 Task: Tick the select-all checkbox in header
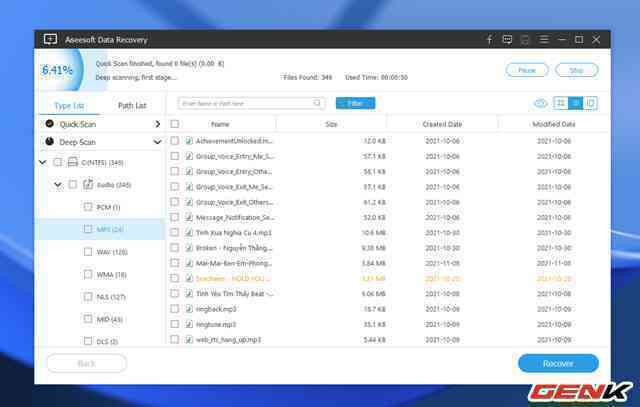click(175, 124)
